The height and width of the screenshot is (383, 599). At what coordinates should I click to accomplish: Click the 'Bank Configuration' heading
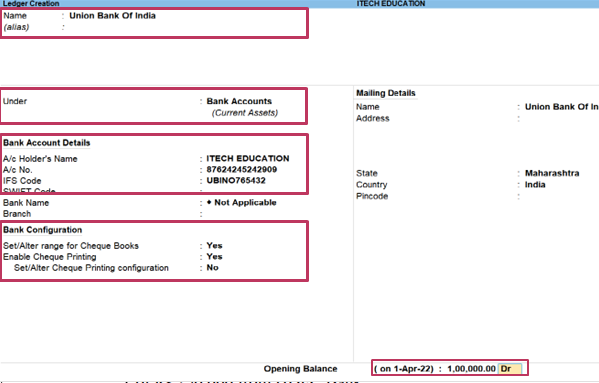click(42, 230)
